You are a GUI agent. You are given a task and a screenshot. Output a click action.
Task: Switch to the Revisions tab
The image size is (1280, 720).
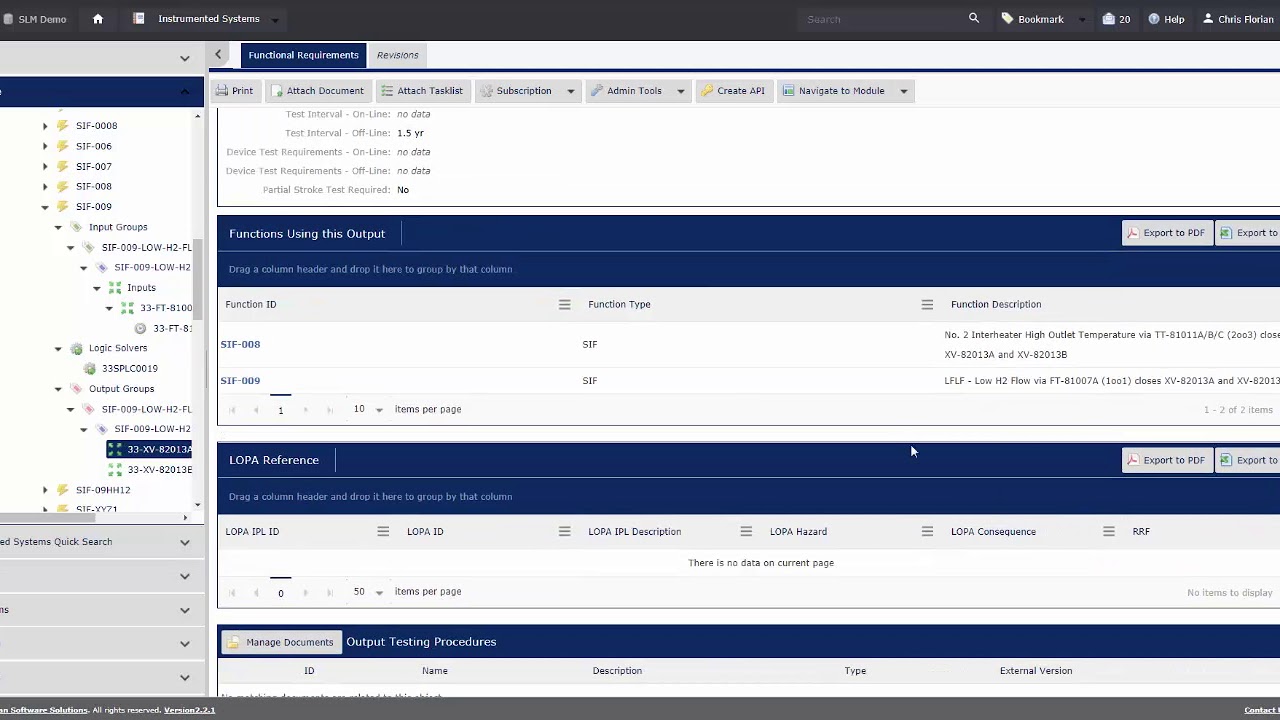397,55
